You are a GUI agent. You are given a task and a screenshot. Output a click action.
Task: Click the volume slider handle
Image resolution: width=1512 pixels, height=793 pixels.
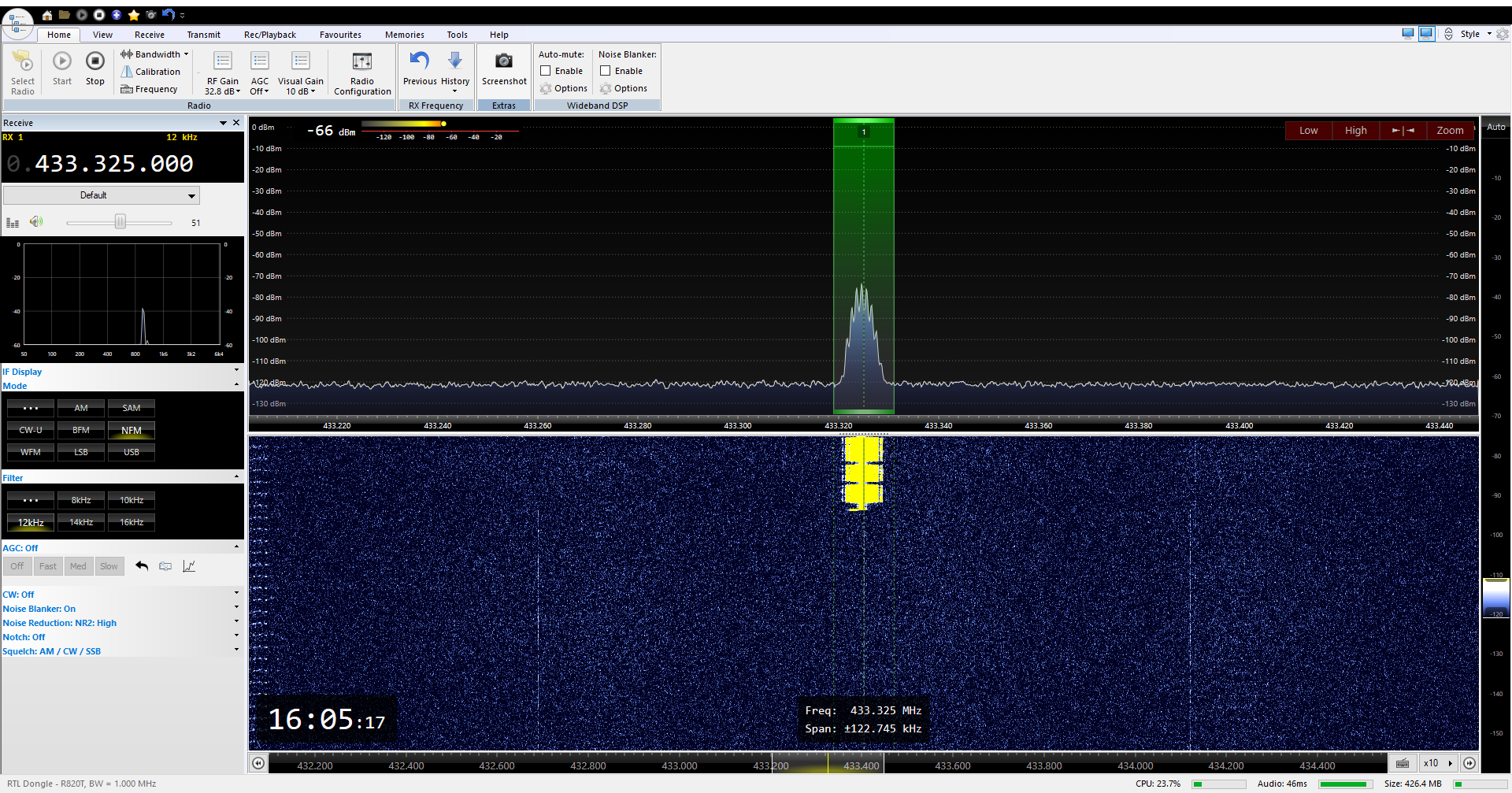[x=120, y=222]
